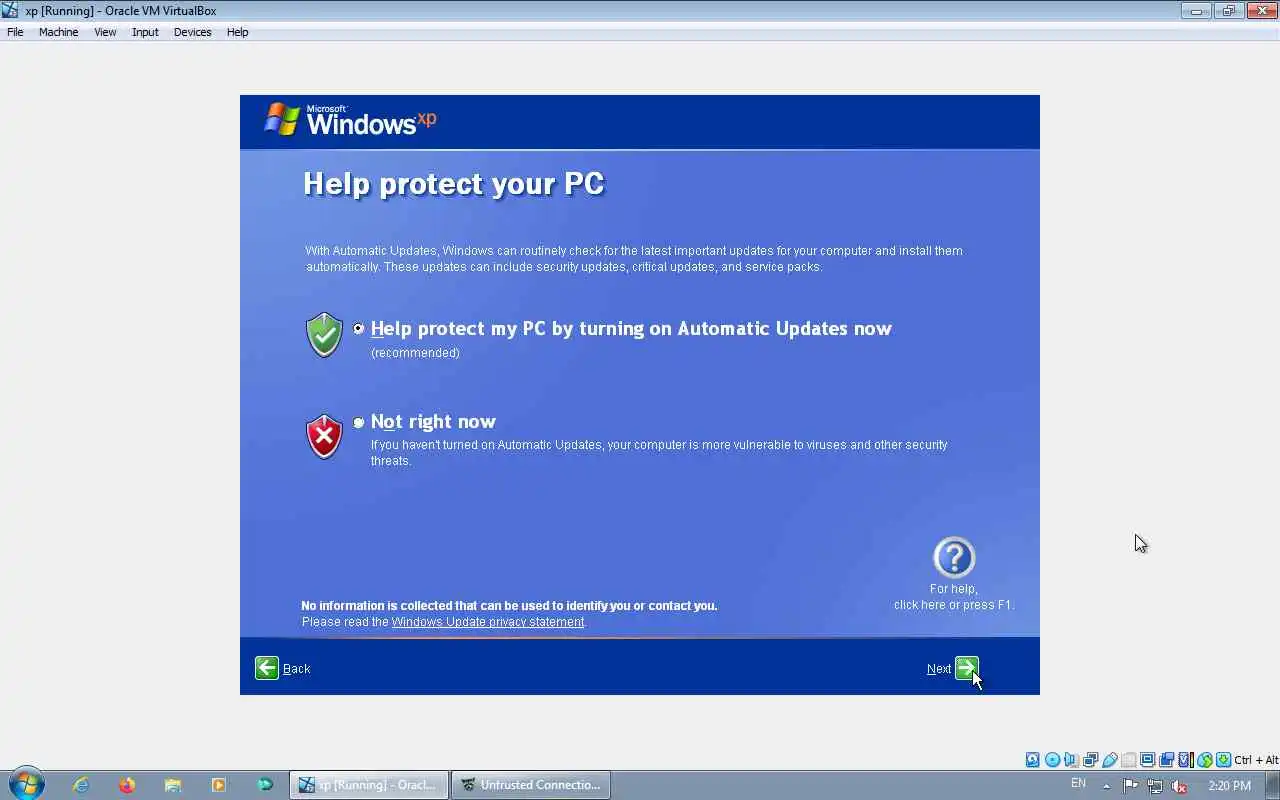Click the audio status icon in VirtualBox
The width and height of the screenshot is (1280, 800).
(x=1071, y=760)
